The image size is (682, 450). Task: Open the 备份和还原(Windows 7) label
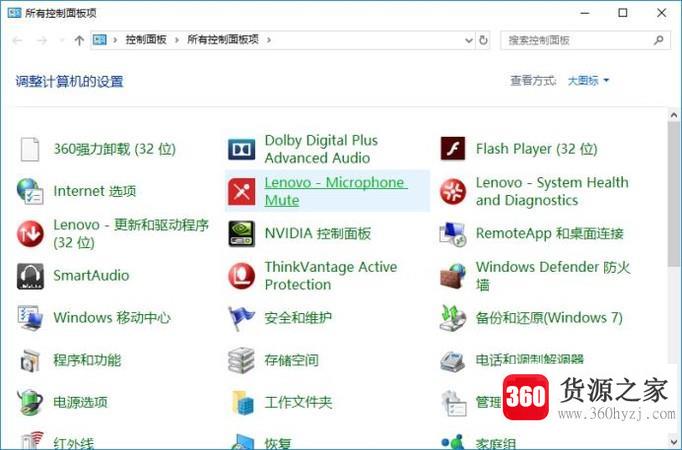click(x=549, y=318)
